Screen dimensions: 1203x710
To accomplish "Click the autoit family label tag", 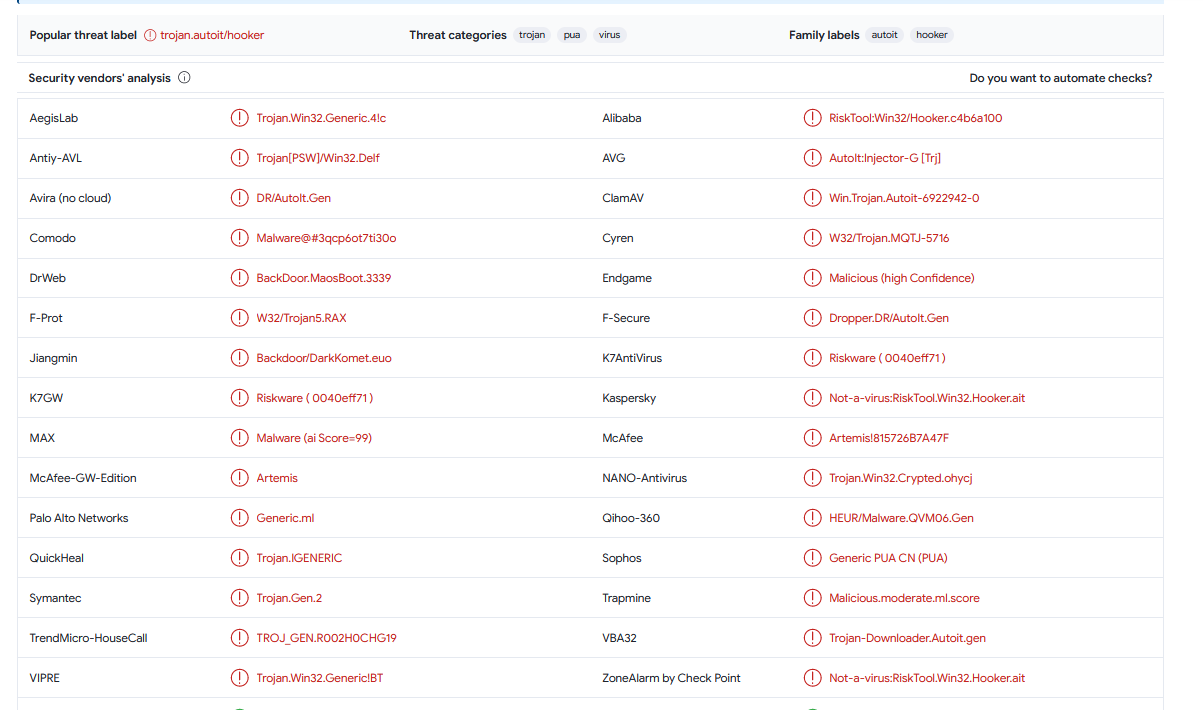I will (x=884, y=35).
